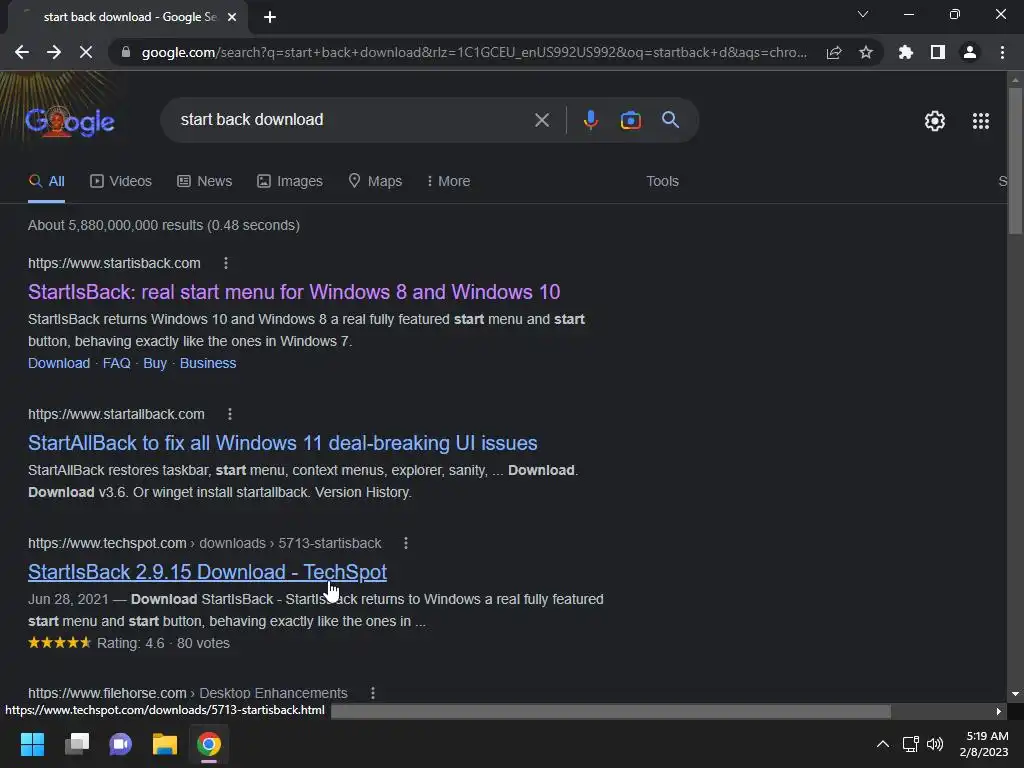Open search Tools
Image resolution: width=1024 pixels, height=768 pixels.
pos(662,182)
